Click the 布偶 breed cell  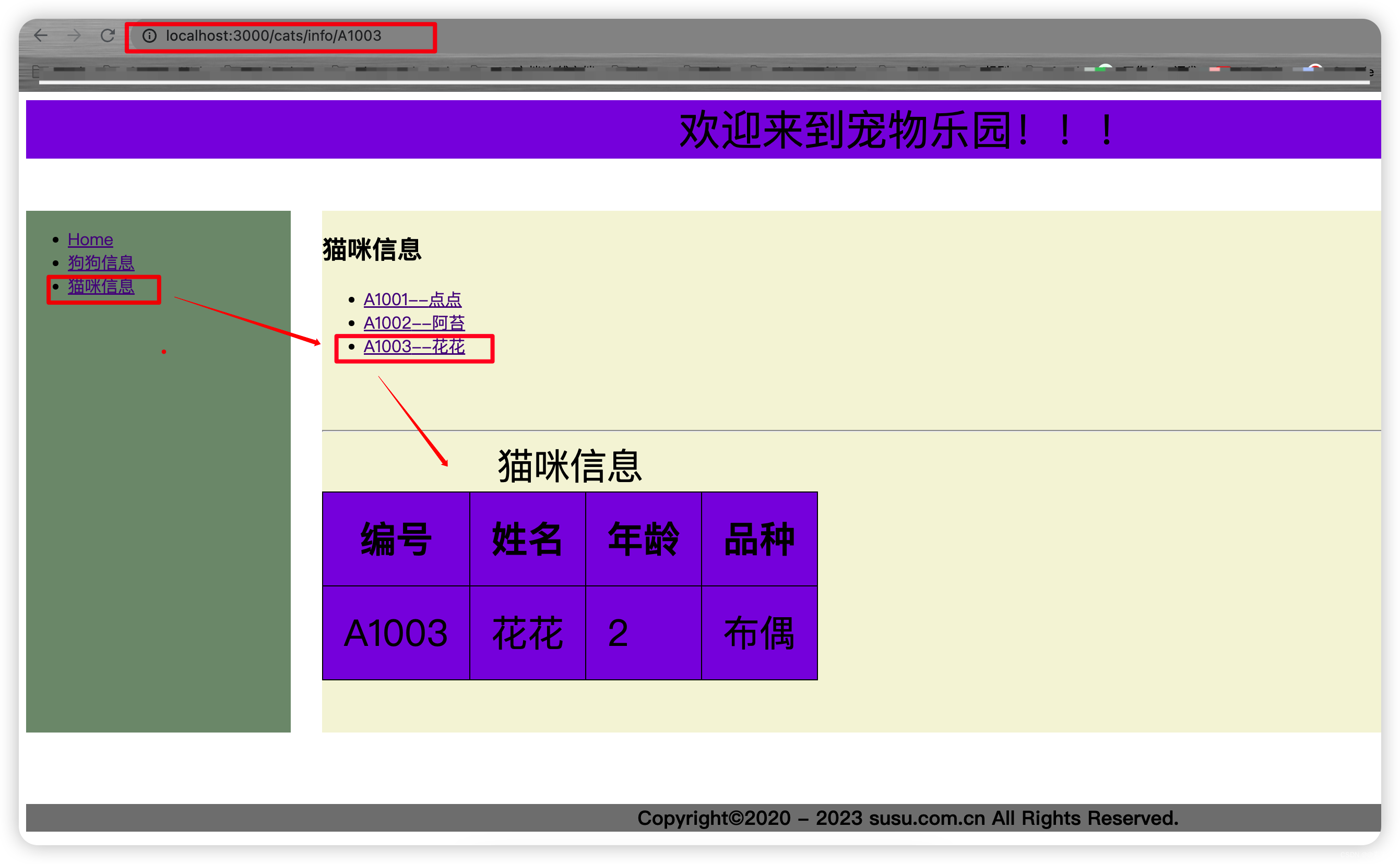pos(759,633)
